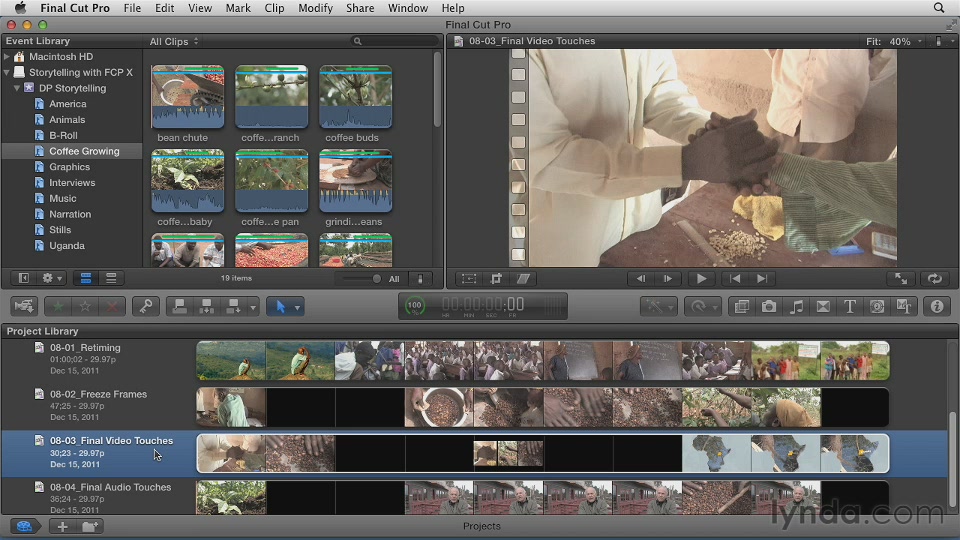The width and height of the screenshot is (960, 540).
Task: Open the Keyword Editor key icon
Action: (x=146, y=306)
